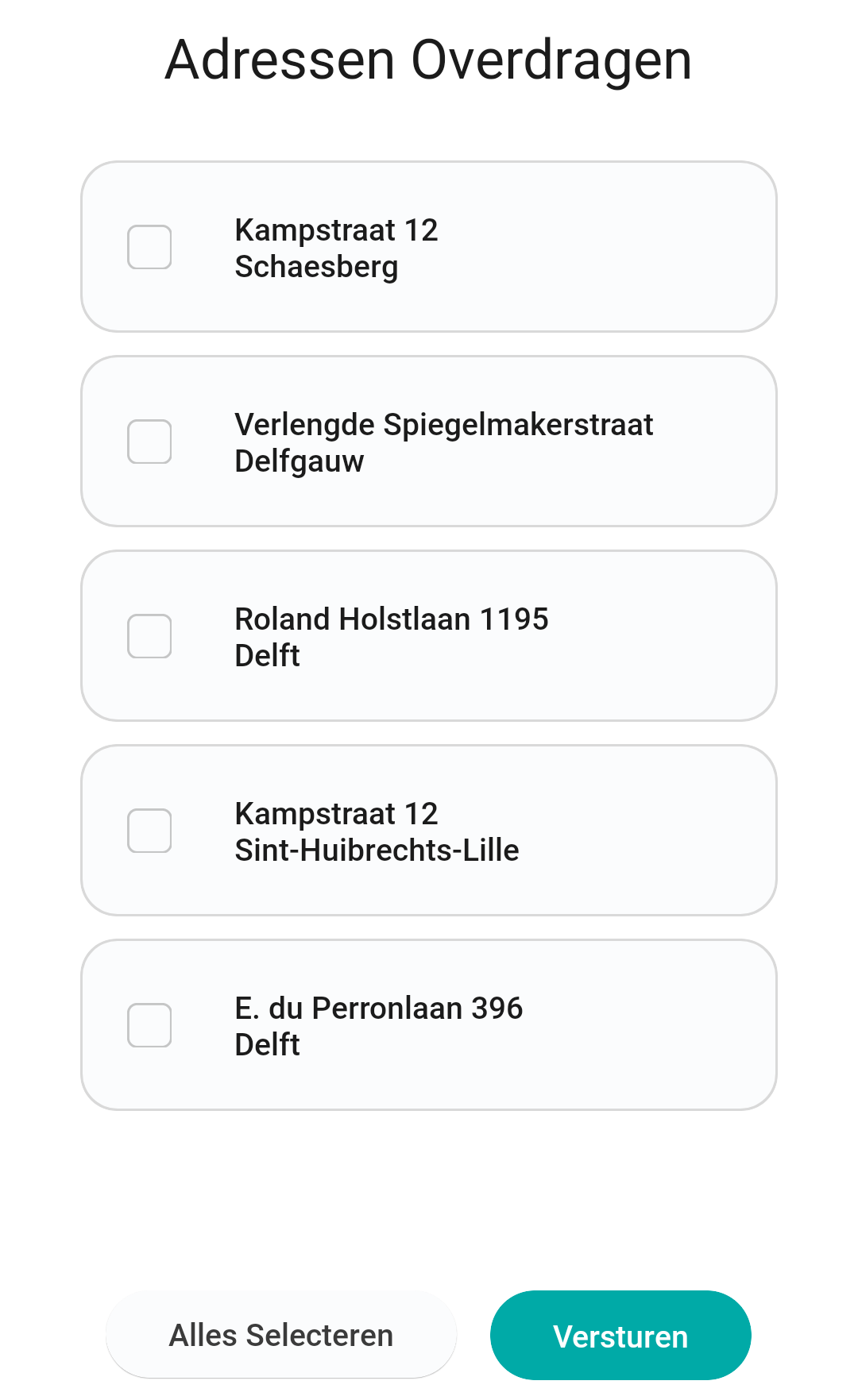Click the E. du Perronlaan 396 street text
Image resolution: width=858 pixels, height=1400 pixels.
point(379,1009)
